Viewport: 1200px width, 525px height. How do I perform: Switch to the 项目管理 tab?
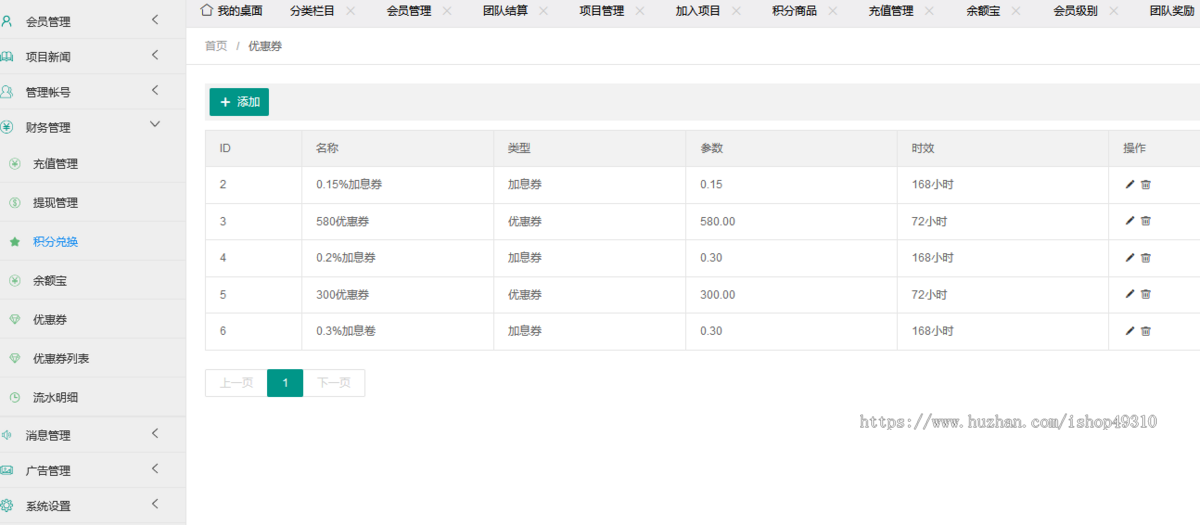(602, 11)
